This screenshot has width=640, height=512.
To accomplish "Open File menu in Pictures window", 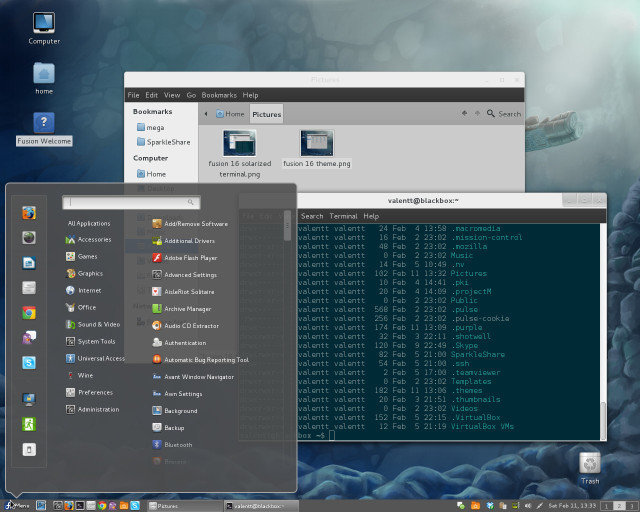I will pos(133,95).
